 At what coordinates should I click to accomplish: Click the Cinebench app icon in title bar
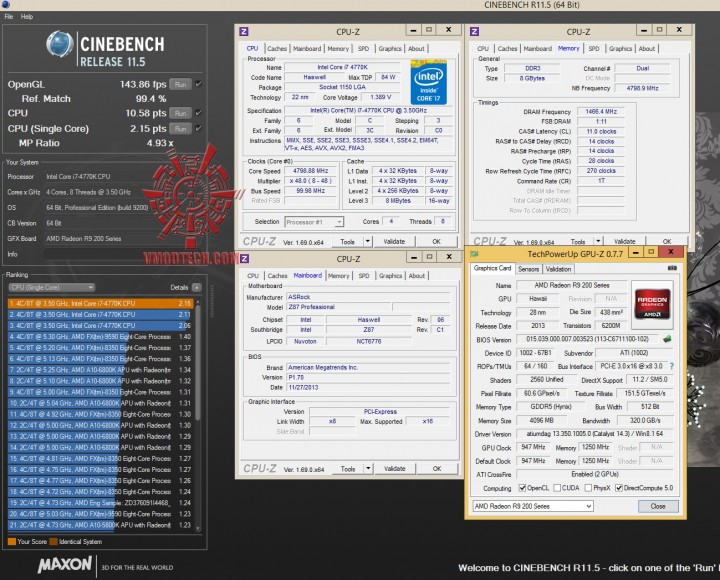pyautogui.click(x=5, y=5)
